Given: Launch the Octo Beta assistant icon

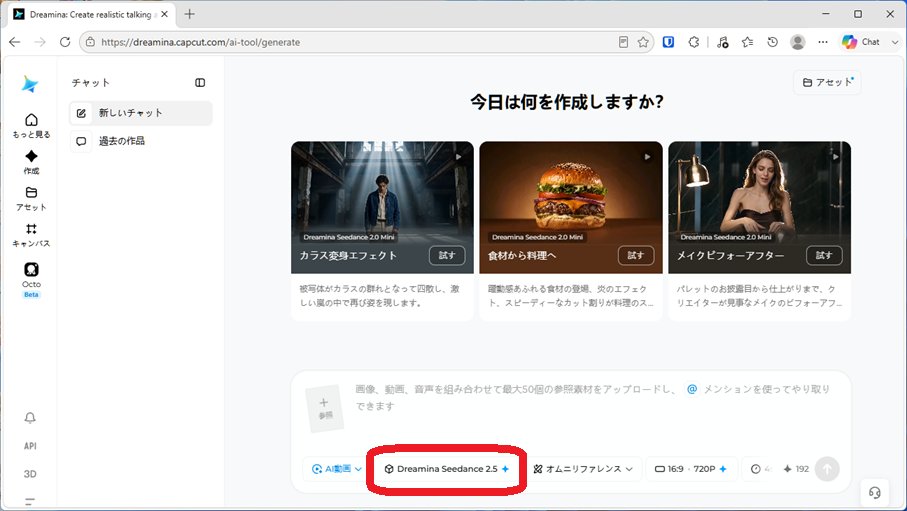Looking at the screenshot, I should coord(31,269).
